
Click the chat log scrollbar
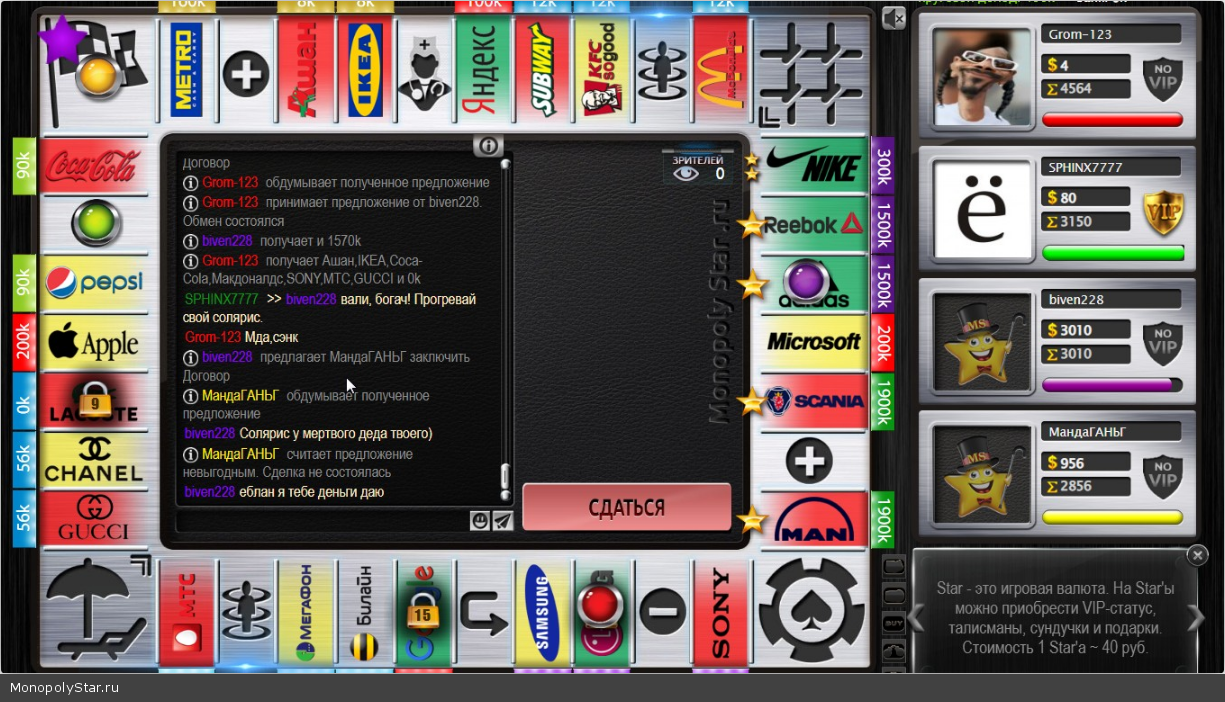pos(506,328)
